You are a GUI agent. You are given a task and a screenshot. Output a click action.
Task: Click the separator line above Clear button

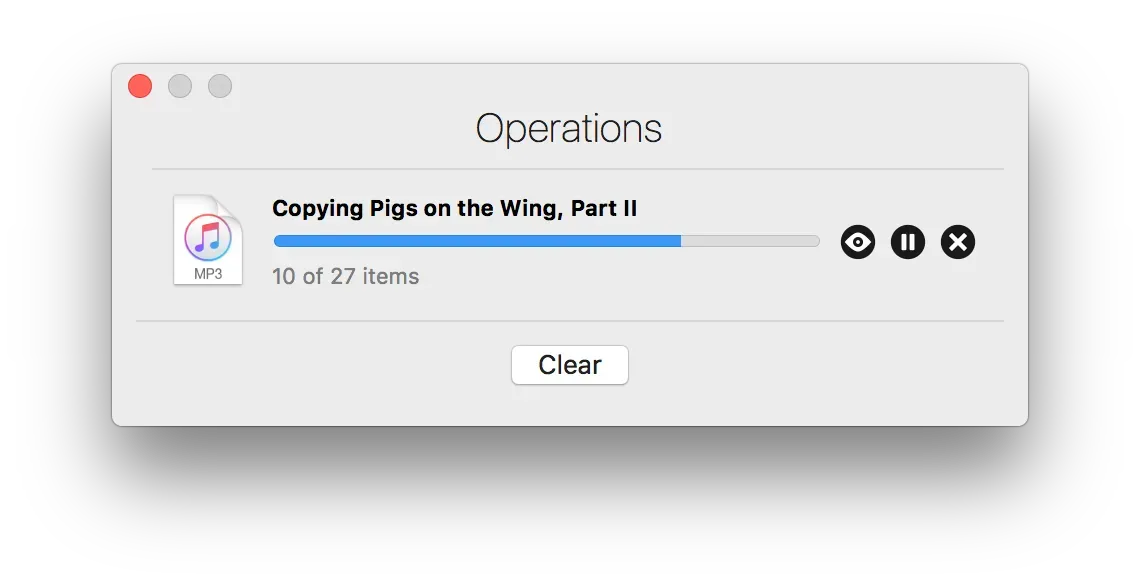click(x=569, y=321)
